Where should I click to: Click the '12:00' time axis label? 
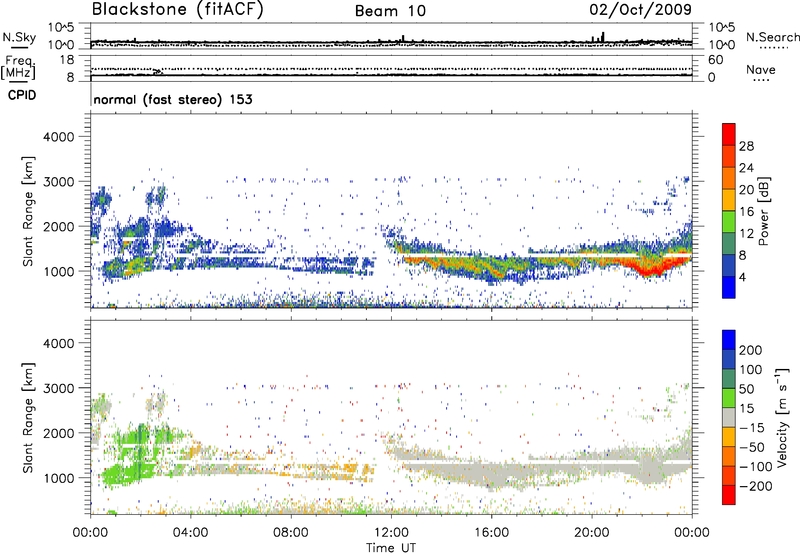coord(391,533)
